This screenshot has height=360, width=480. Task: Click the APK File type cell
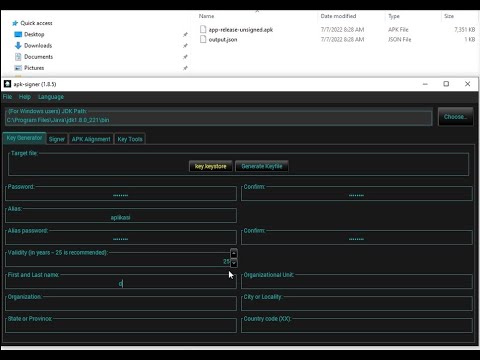point(398,30)
